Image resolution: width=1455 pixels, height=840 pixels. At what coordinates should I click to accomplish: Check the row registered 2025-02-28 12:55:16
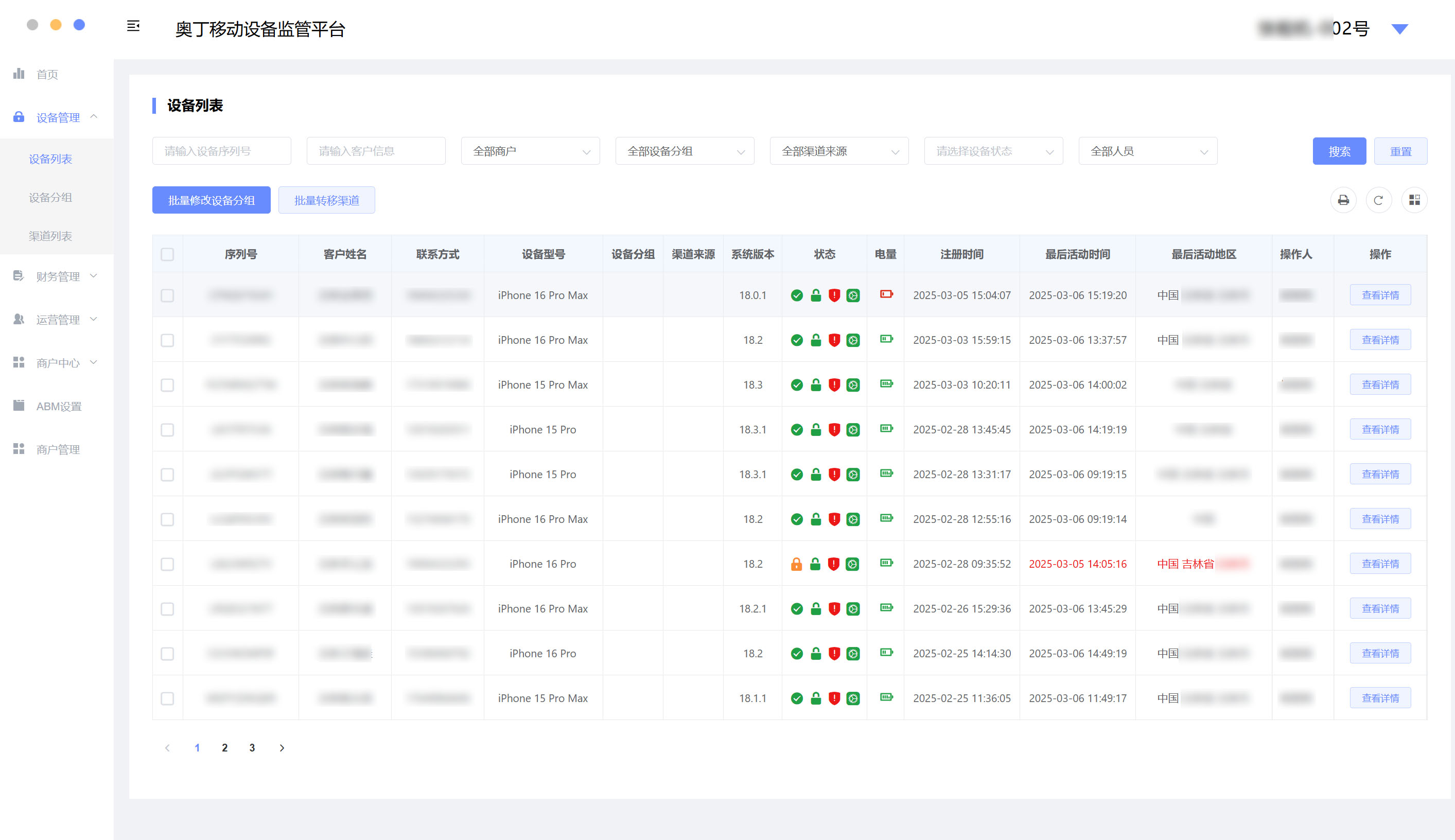(167, 519)
